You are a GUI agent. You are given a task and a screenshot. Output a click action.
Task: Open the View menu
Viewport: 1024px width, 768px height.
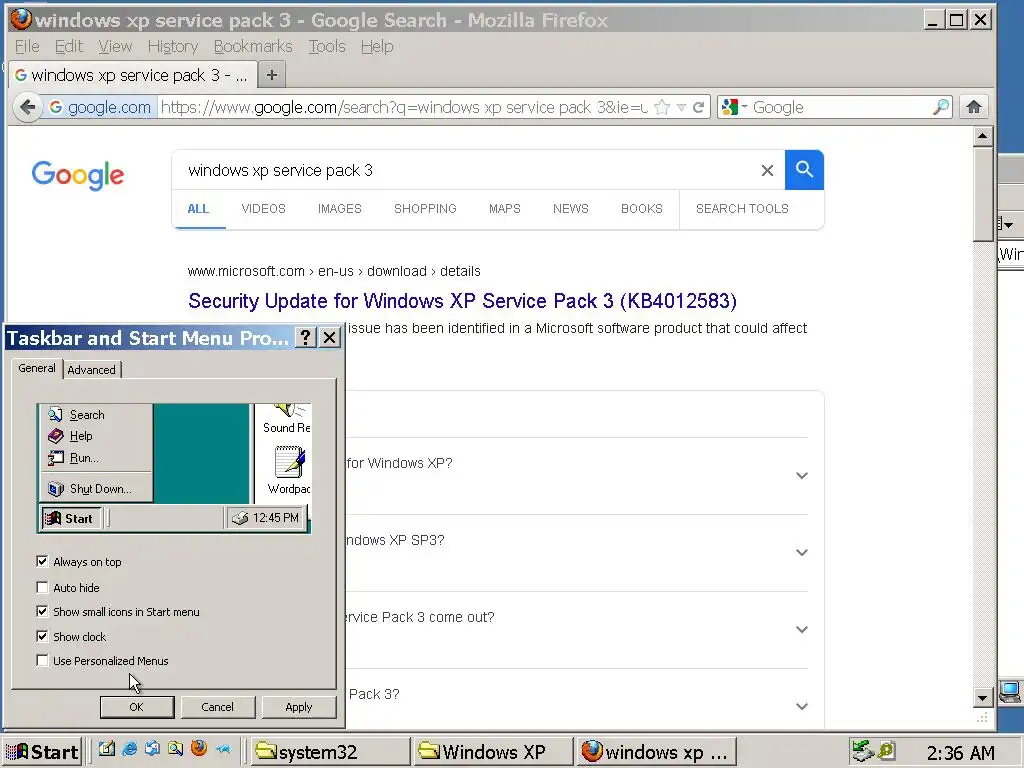click(115, 46)
